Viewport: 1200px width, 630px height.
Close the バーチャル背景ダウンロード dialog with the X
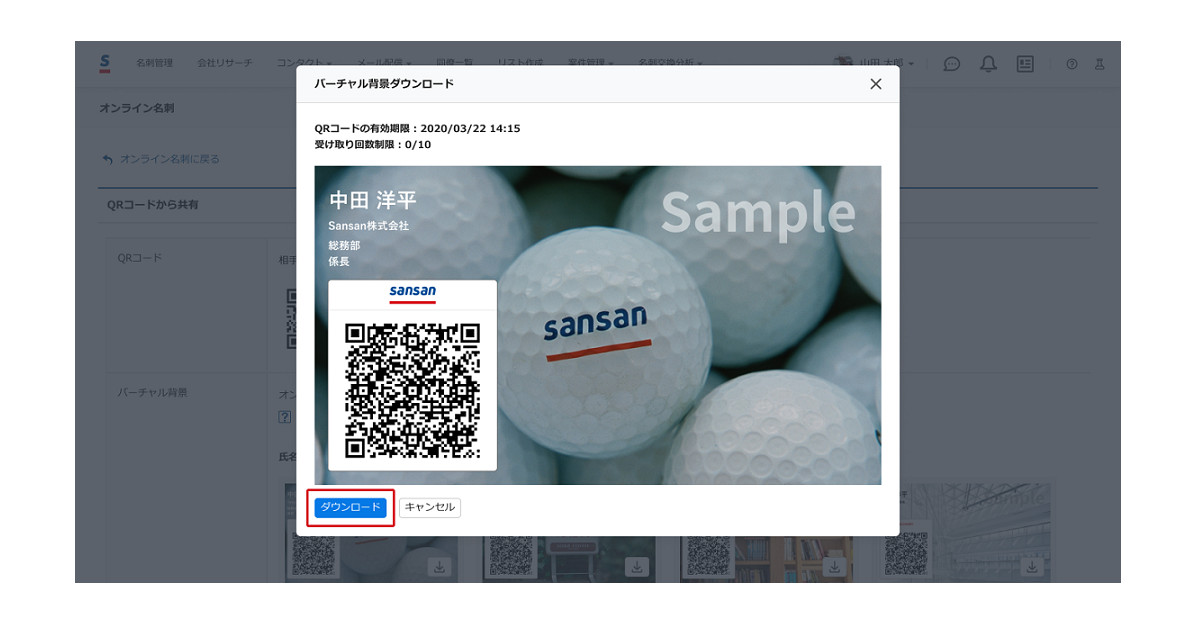(875, 84)
